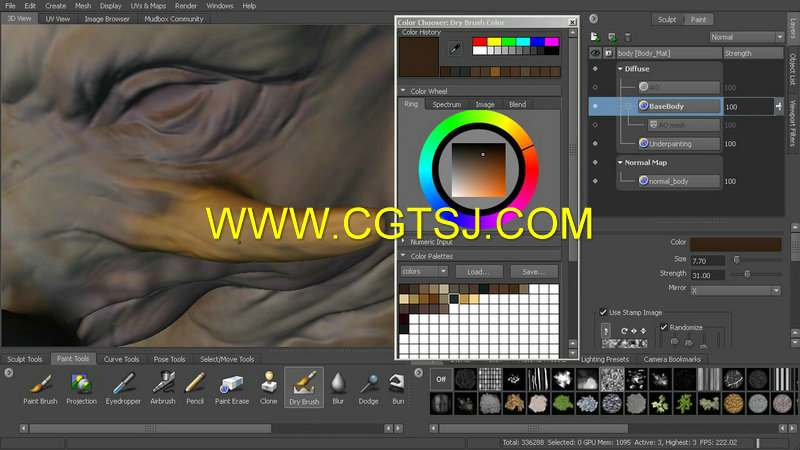This screenshot has width=800, height=450.
Task: Click the red swatch in Color History
Action: pyautogui.click(x=480, y=41)
